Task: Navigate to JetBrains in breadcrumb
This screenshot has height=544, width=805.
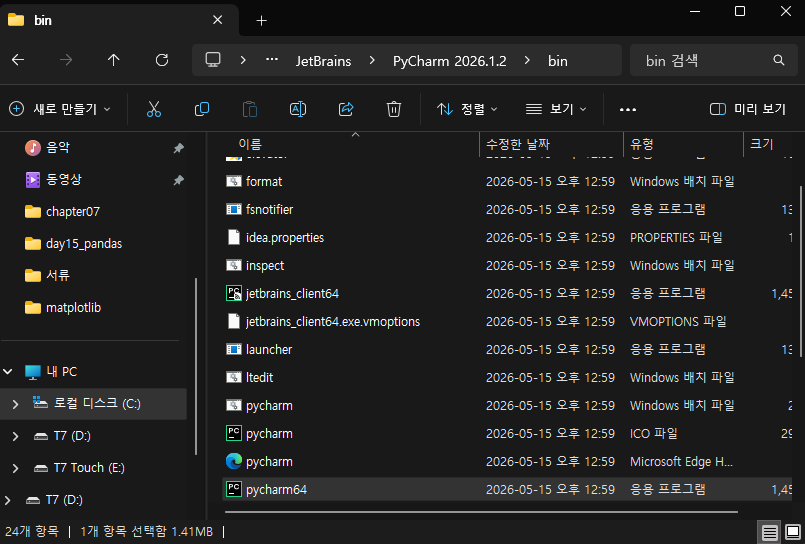Action: [x=323, y=61]
